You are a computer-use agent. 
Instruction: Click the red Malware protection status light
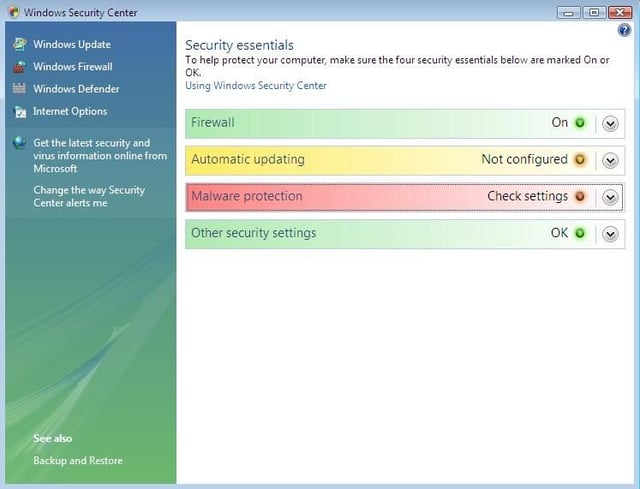[x=580, y=196]
